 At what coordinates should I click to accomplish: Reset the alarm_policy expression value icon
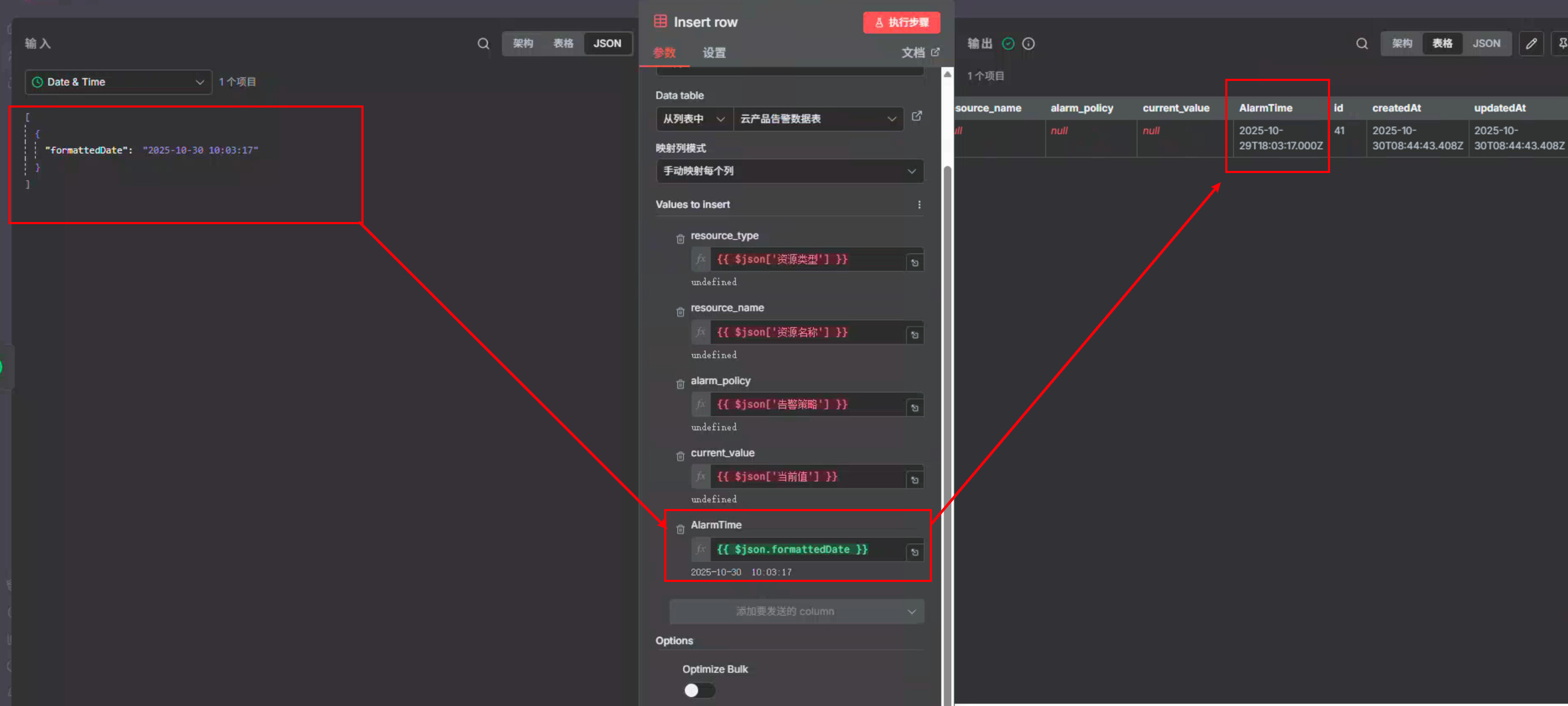pos(914,407)
